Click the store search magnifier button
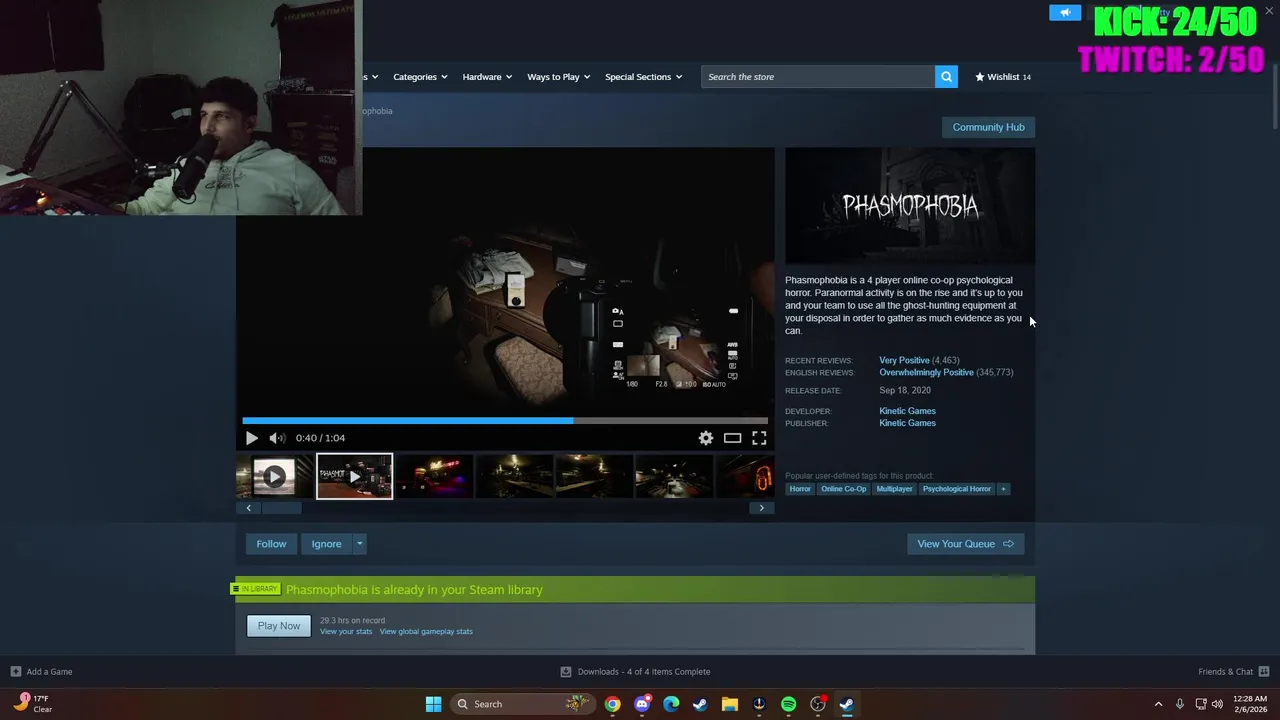This screenshot has width=1280, height=720. click(x=946, y=77)
